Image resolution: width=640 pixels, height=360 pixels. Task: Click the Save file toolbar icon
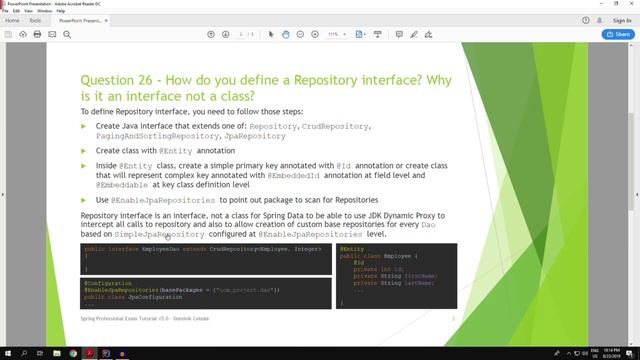(x=8, y=35)
